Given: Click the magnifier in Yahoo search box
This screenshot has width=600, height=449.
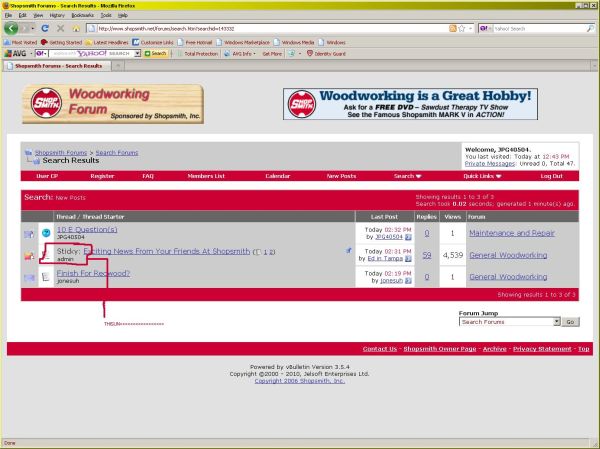Looking at the screenshot, I should pos(590,28).
